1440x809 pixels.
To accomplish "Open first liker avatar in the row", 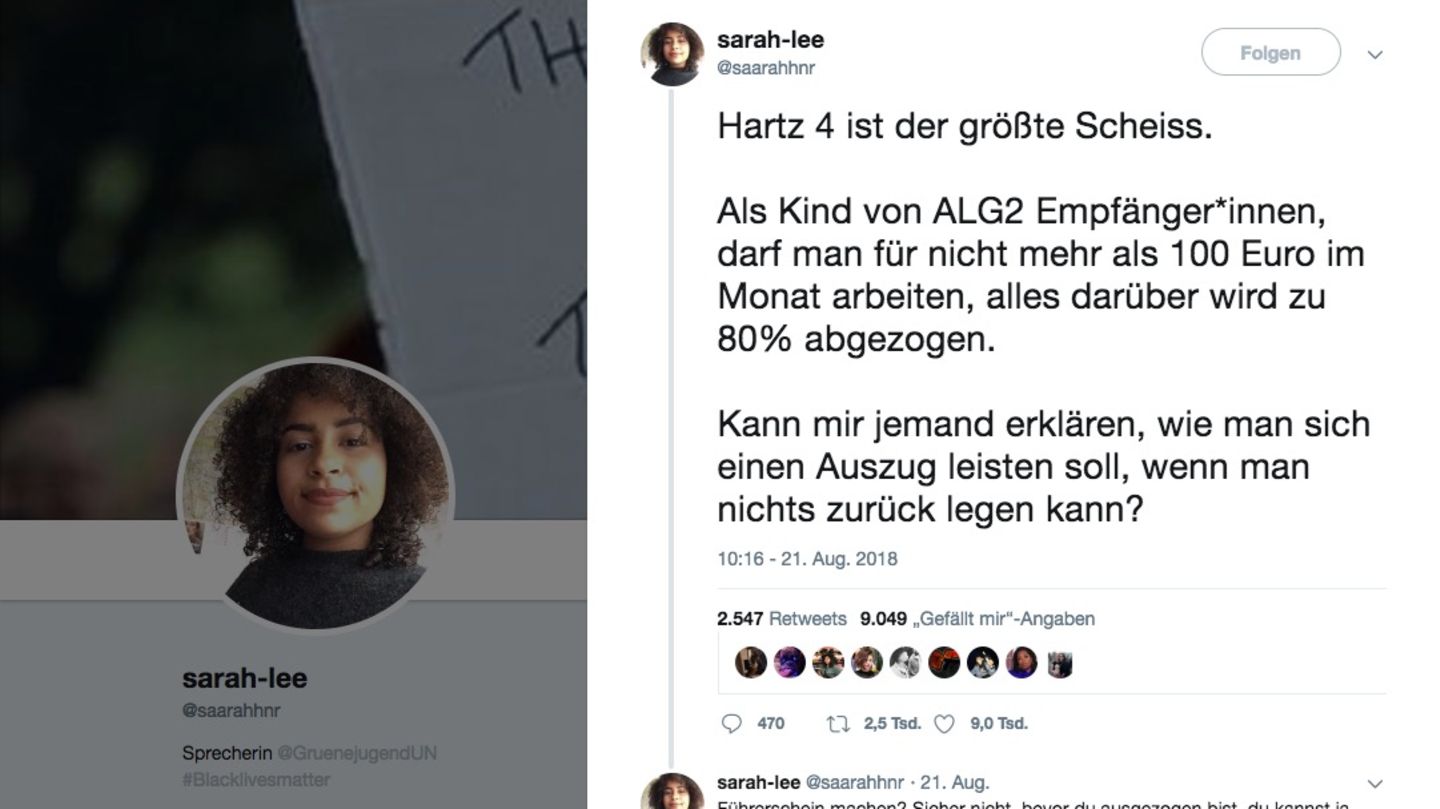I will tap(750, 662).
